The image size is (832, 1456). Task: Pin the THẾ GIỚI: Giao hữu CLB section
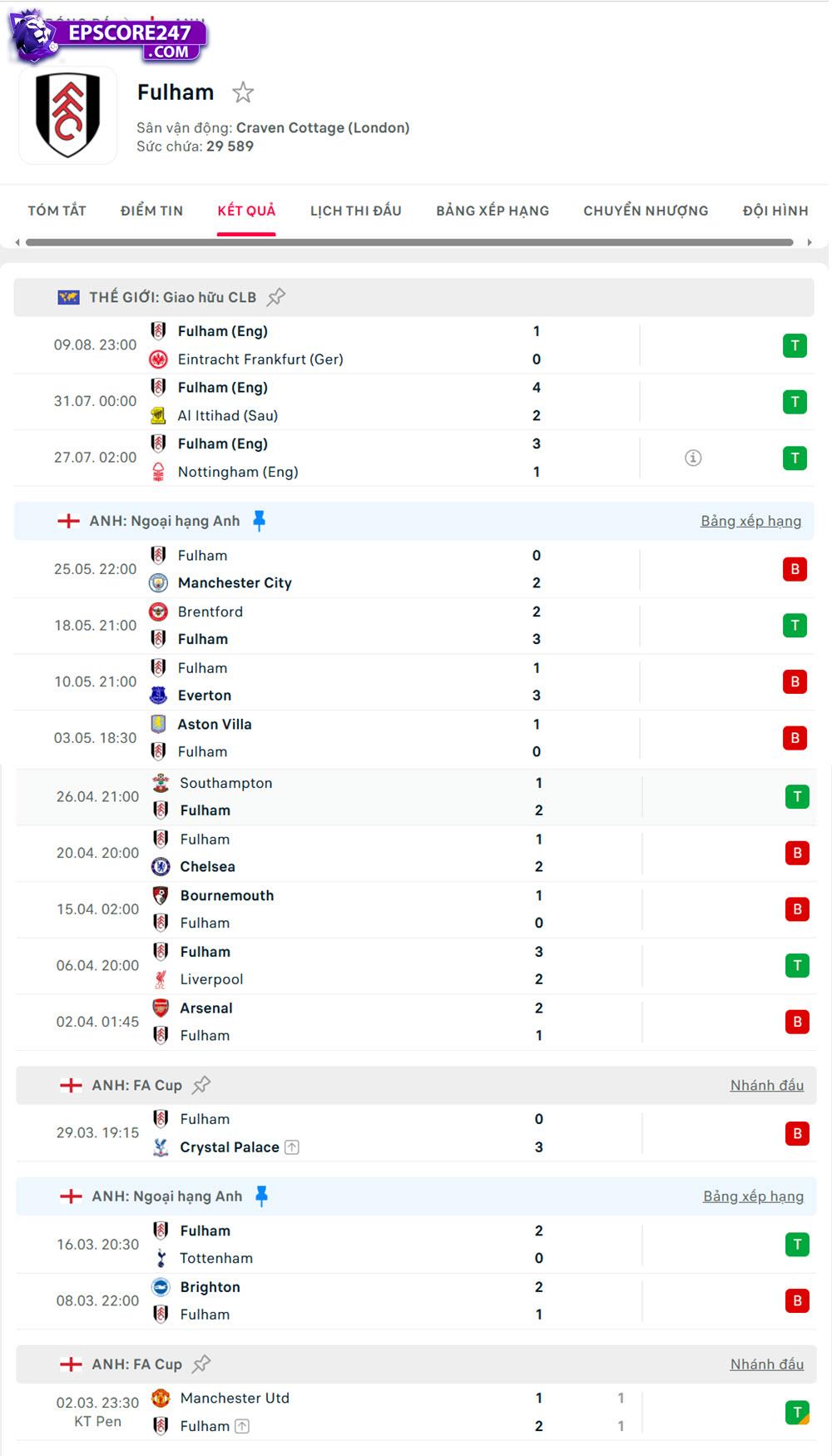point(277,295)
